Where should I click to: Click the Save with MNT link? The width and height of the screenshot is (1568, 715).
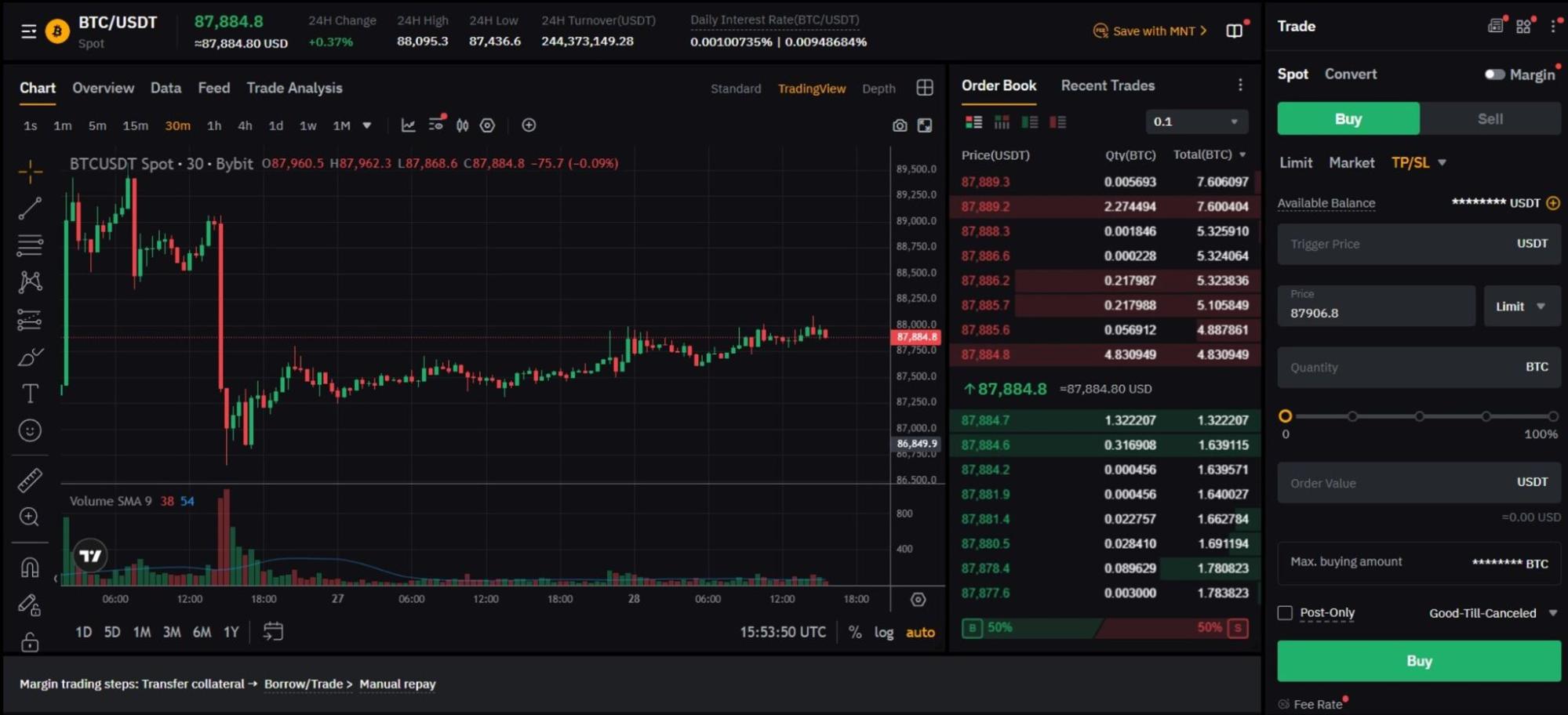(1150, 31)
